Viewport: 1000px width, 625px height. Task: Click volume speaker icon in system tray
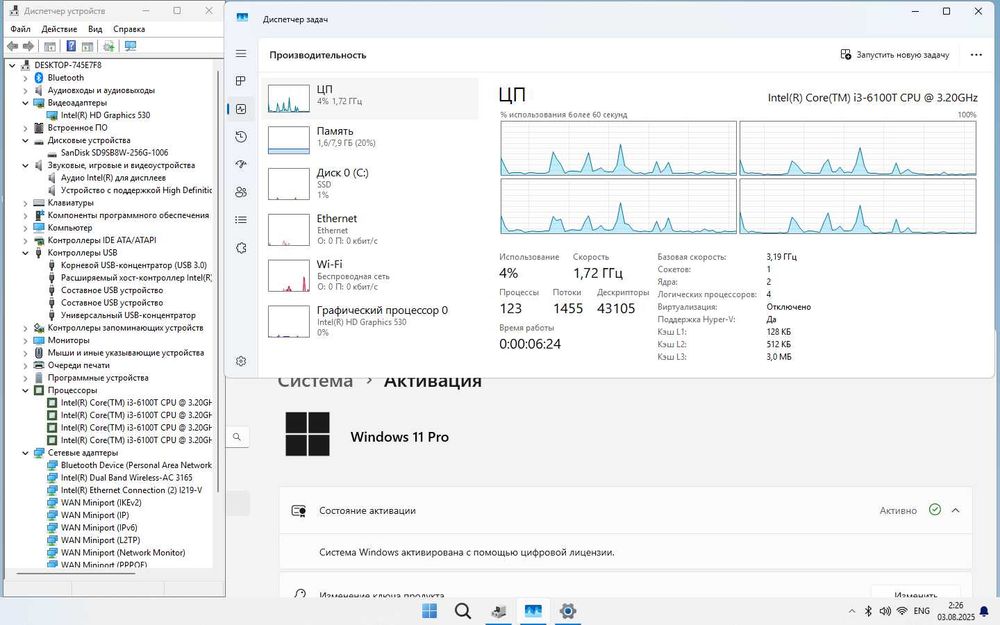coord(885,611)
